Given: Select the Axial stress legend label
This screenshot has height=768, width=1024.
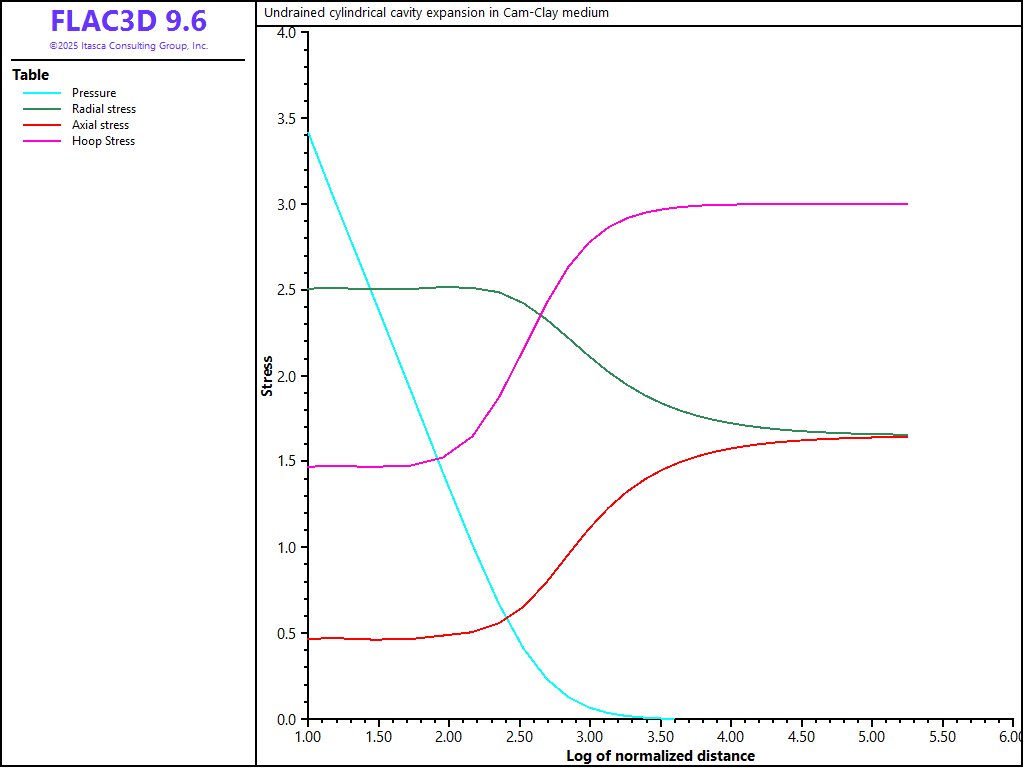Looking at the screenshot, I should click(x=100, y=125).
